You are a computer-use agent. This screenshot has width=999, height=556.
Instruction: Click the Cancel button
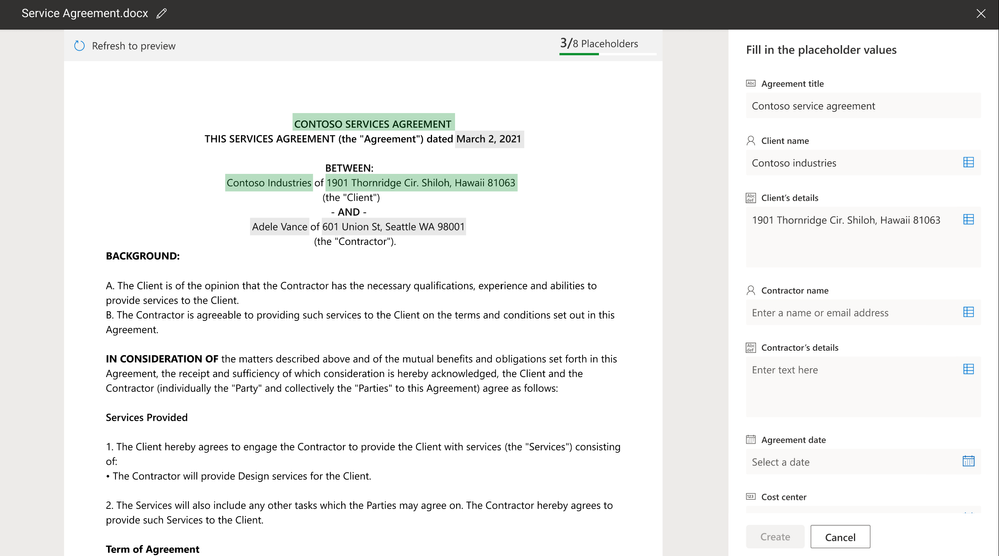(x=840, y=537)
